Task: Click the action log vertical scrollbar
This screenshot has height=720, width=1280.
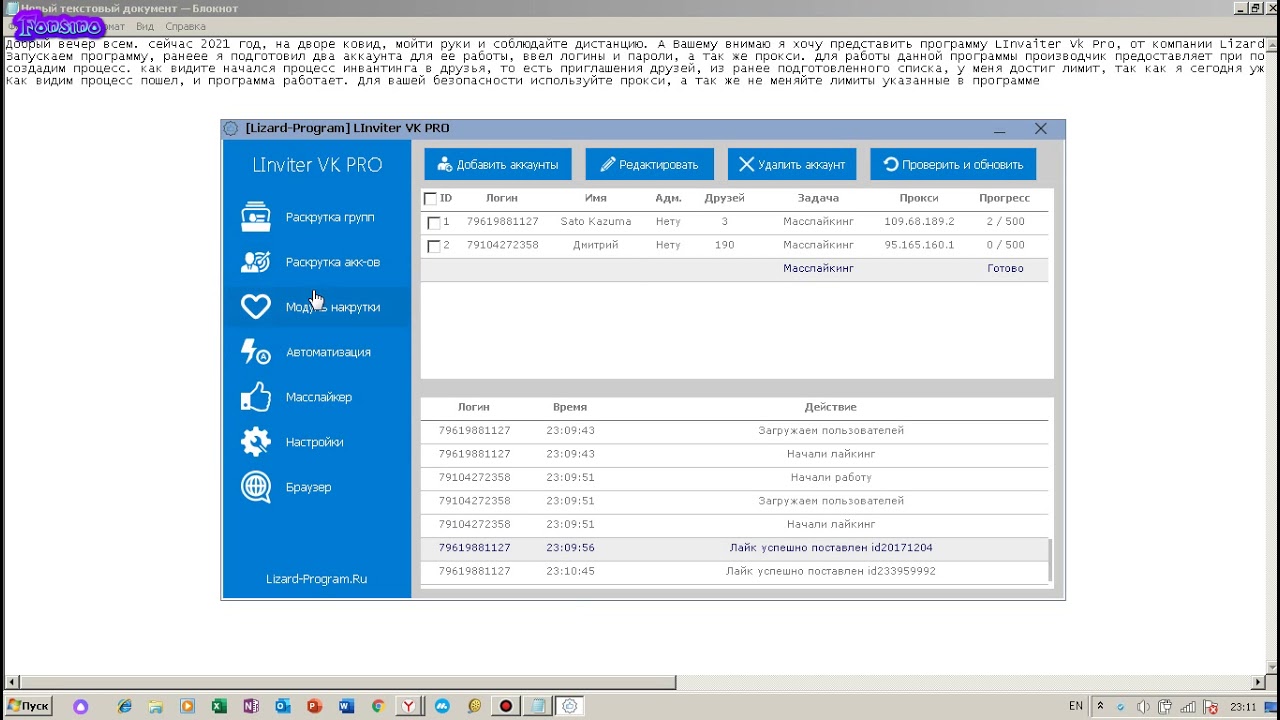Action: tap(1050, 560)
